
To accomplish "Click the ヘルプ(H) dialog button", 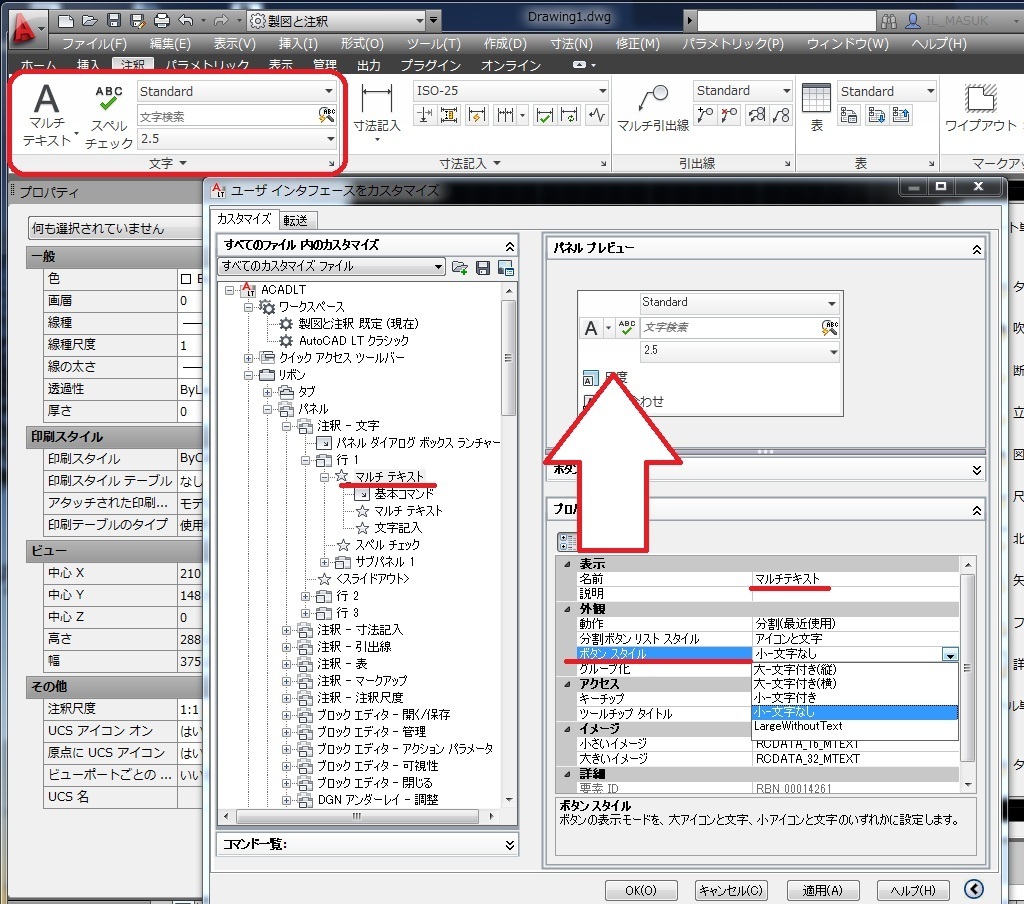I will (913, 890).
